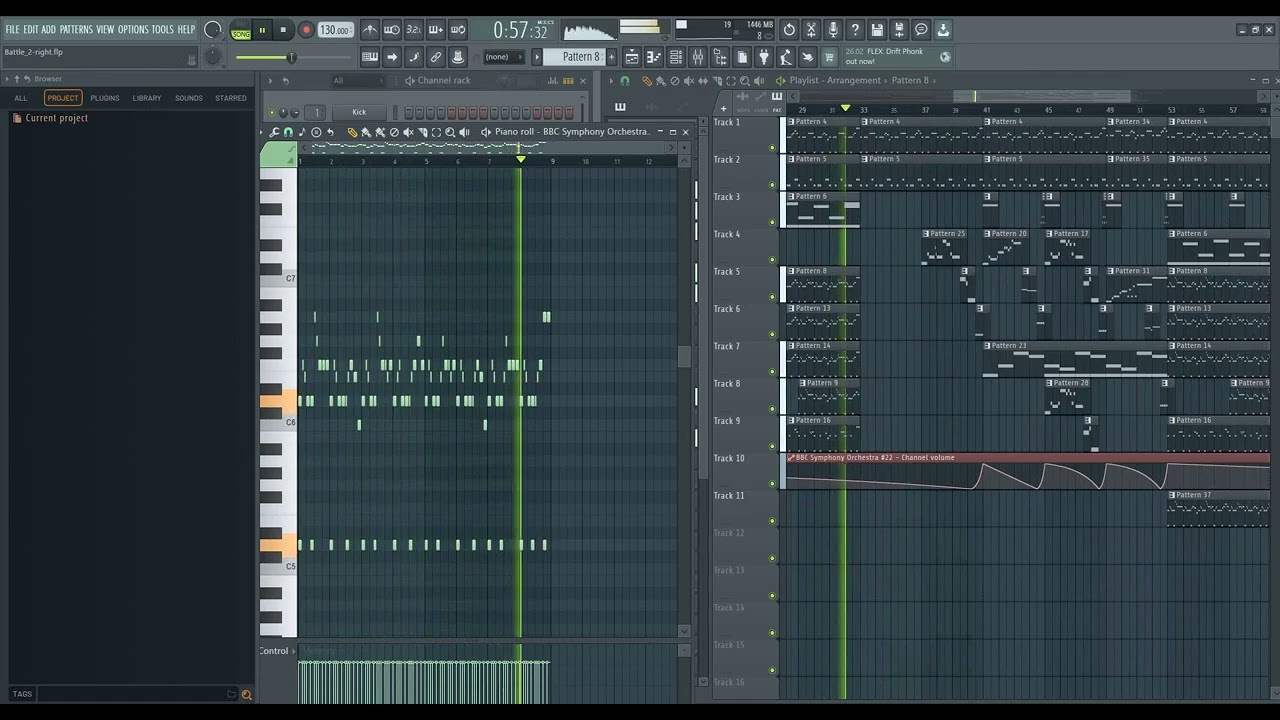Viewport: 1280px width, 720px height.
Task: Open the Channel rack view icon
Action: pyautogui.click(x=676, y=57)
